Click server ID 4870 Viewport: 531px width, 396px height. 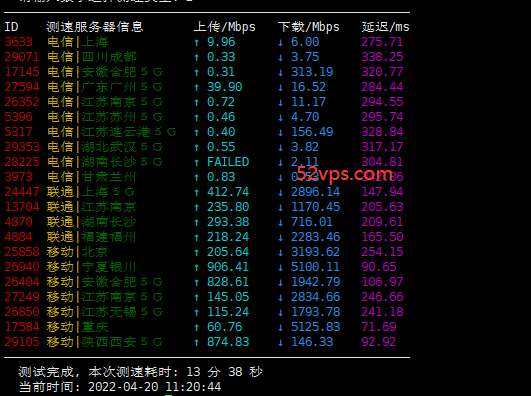coord(19,222)
